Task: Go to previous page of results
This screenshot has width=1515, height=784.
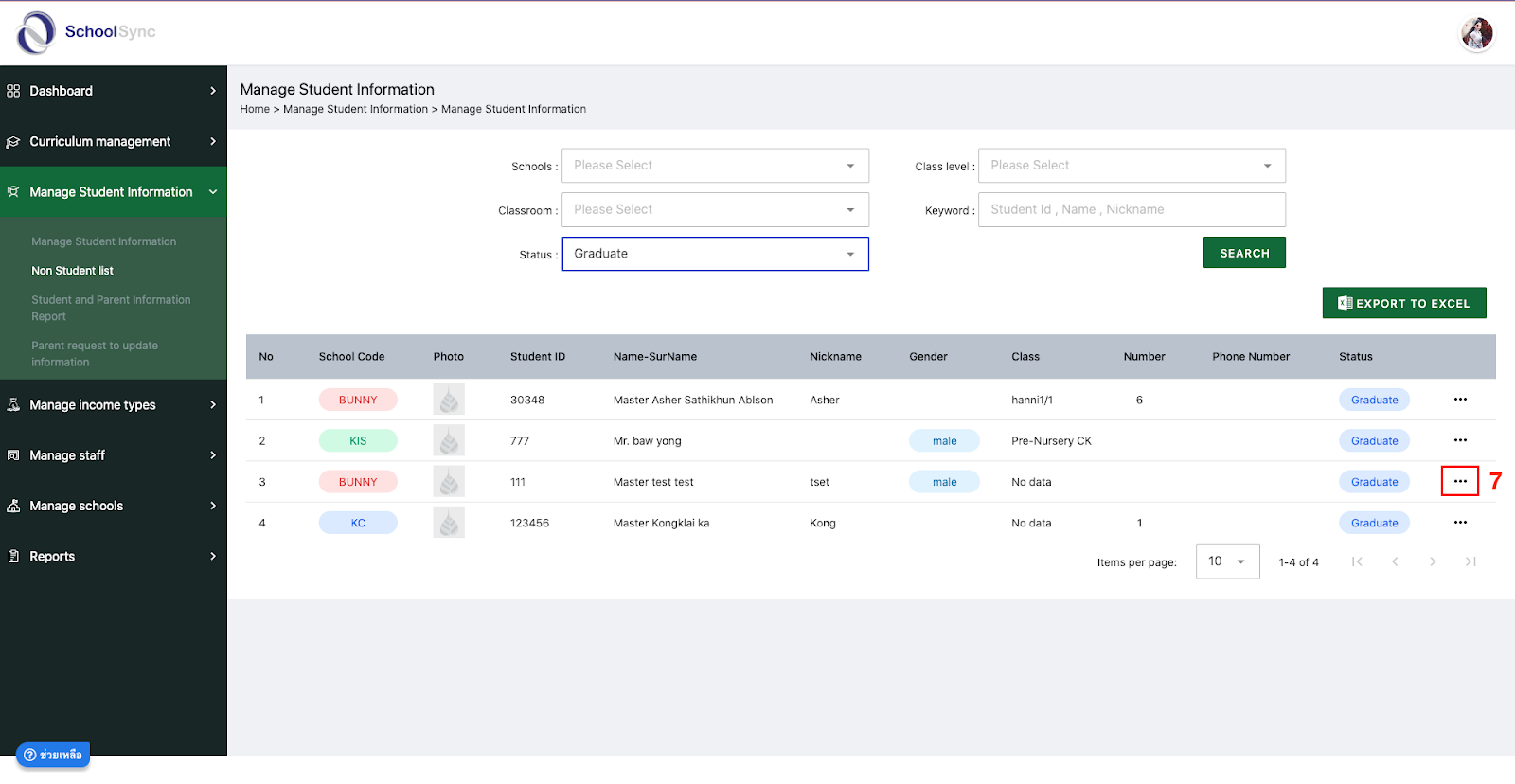Action: point(1395,561)
